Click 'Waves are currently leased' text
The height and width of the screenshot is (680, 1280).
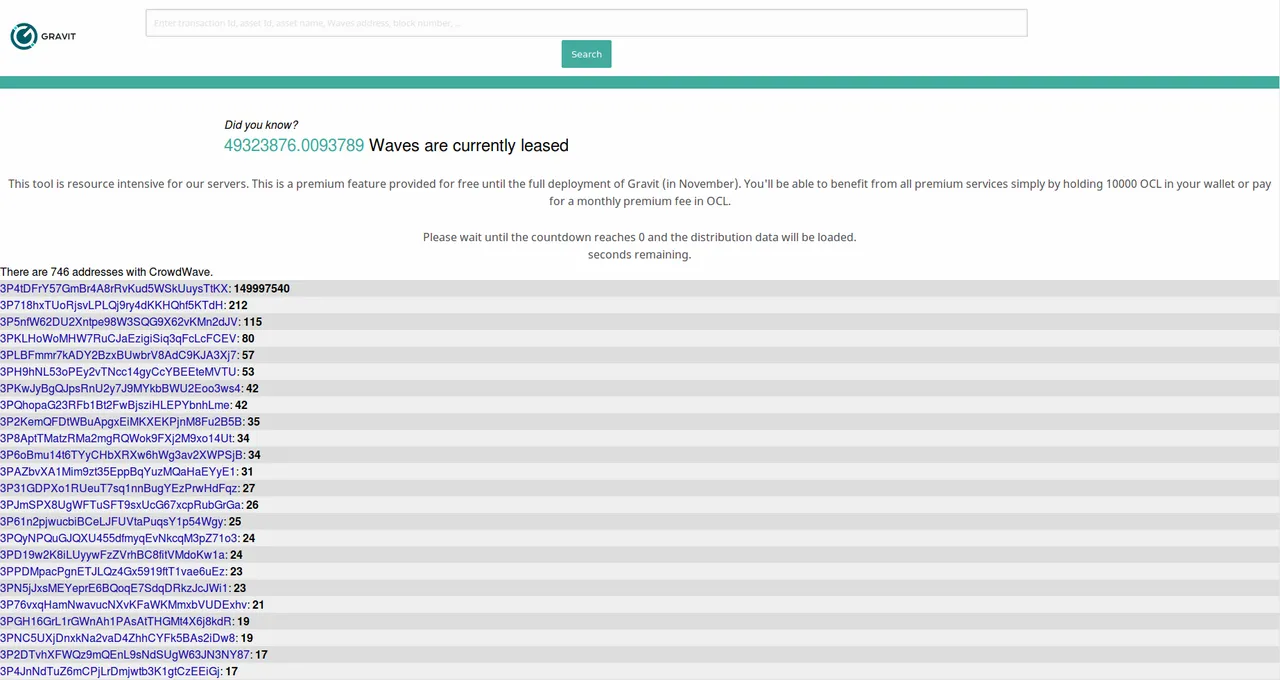pos(469,145)
